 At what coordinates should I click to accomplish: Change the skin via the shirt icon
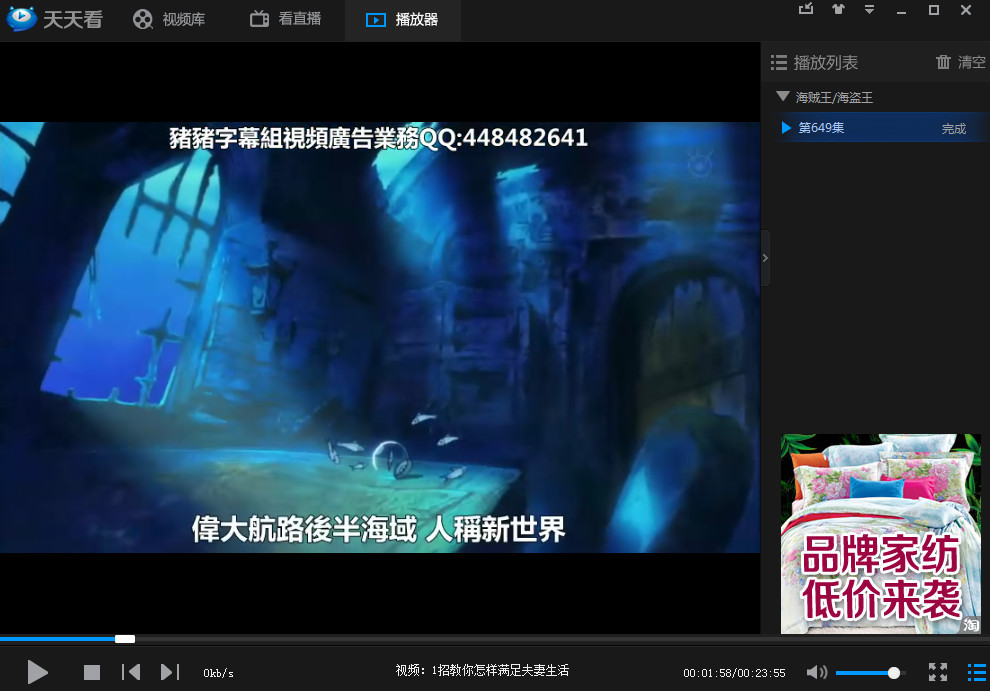[x=838, y=9]
